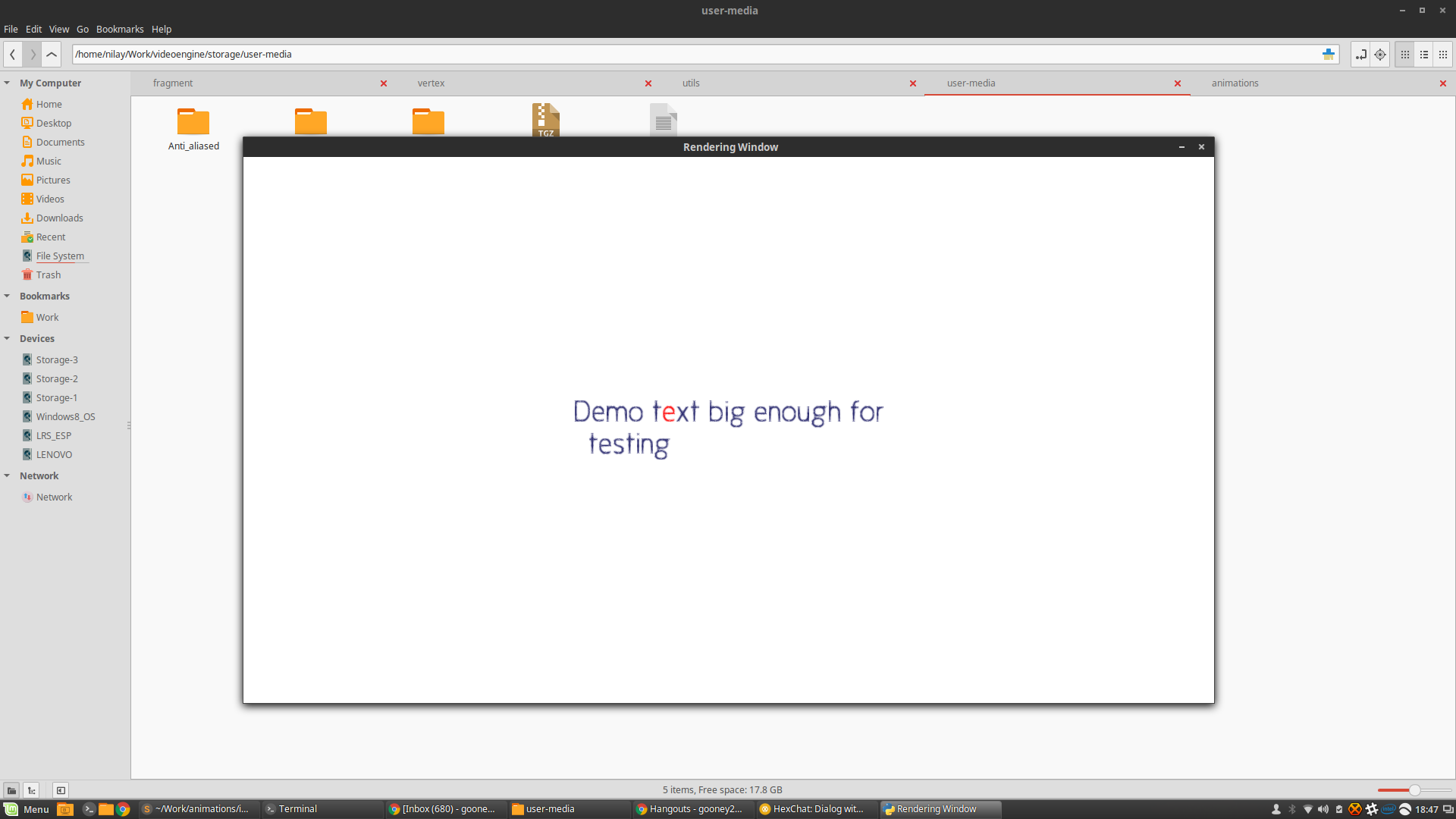Open the Bookmarks menu
This screenshot has height=819, width=1456.
tap(120, 29)
